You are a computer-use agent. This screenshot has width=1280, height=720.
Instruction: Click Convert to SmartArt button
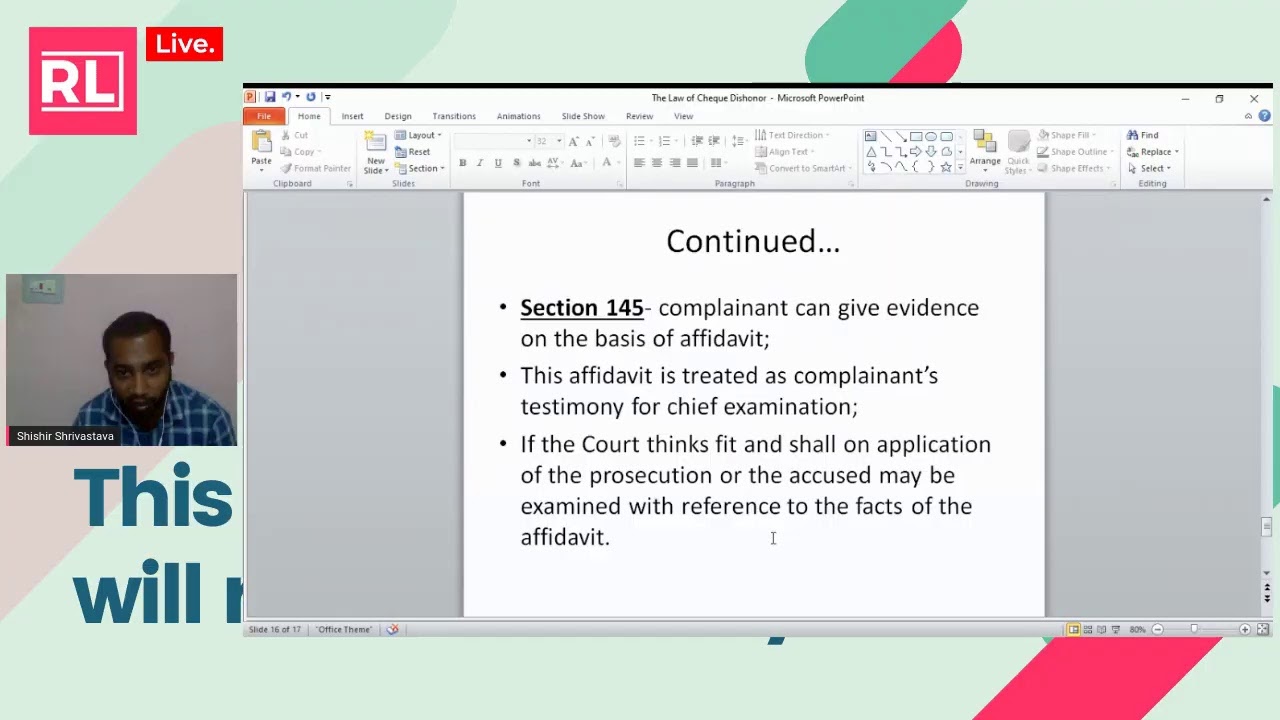801,168
